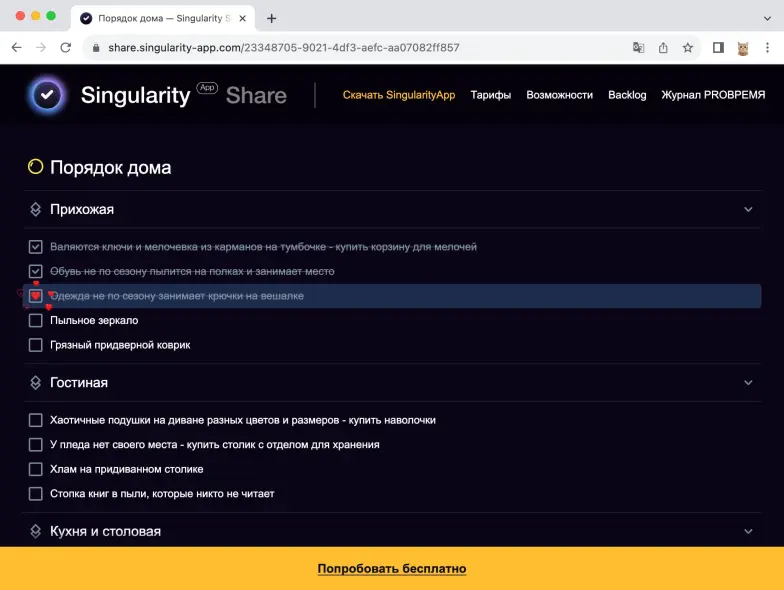Image resolution: width=784 pixels, height=590 pixels.
Task: Open the browser side panel icon
Action: point(718,47)
